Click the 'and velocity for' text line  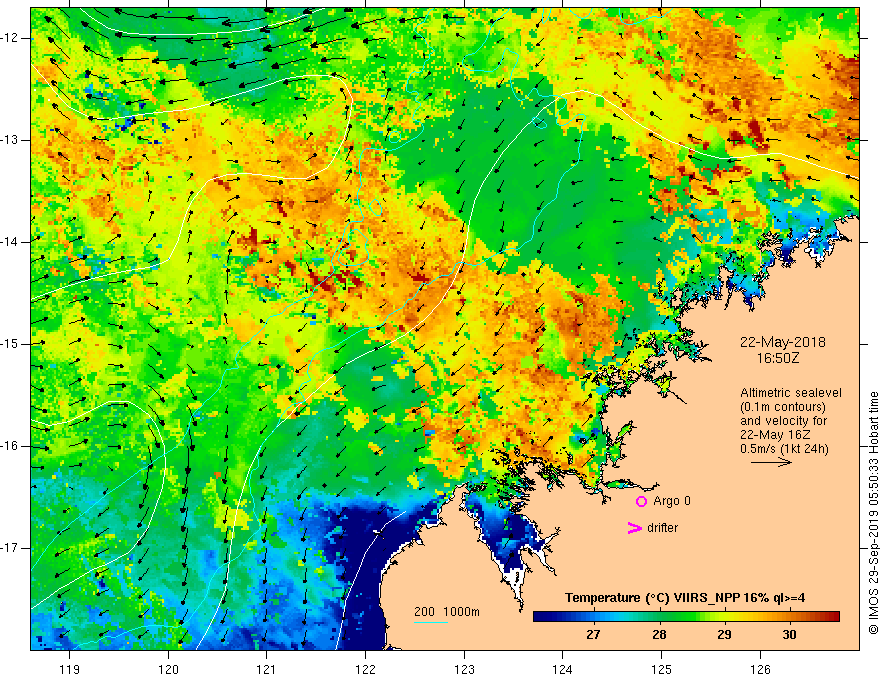[783, 421]
